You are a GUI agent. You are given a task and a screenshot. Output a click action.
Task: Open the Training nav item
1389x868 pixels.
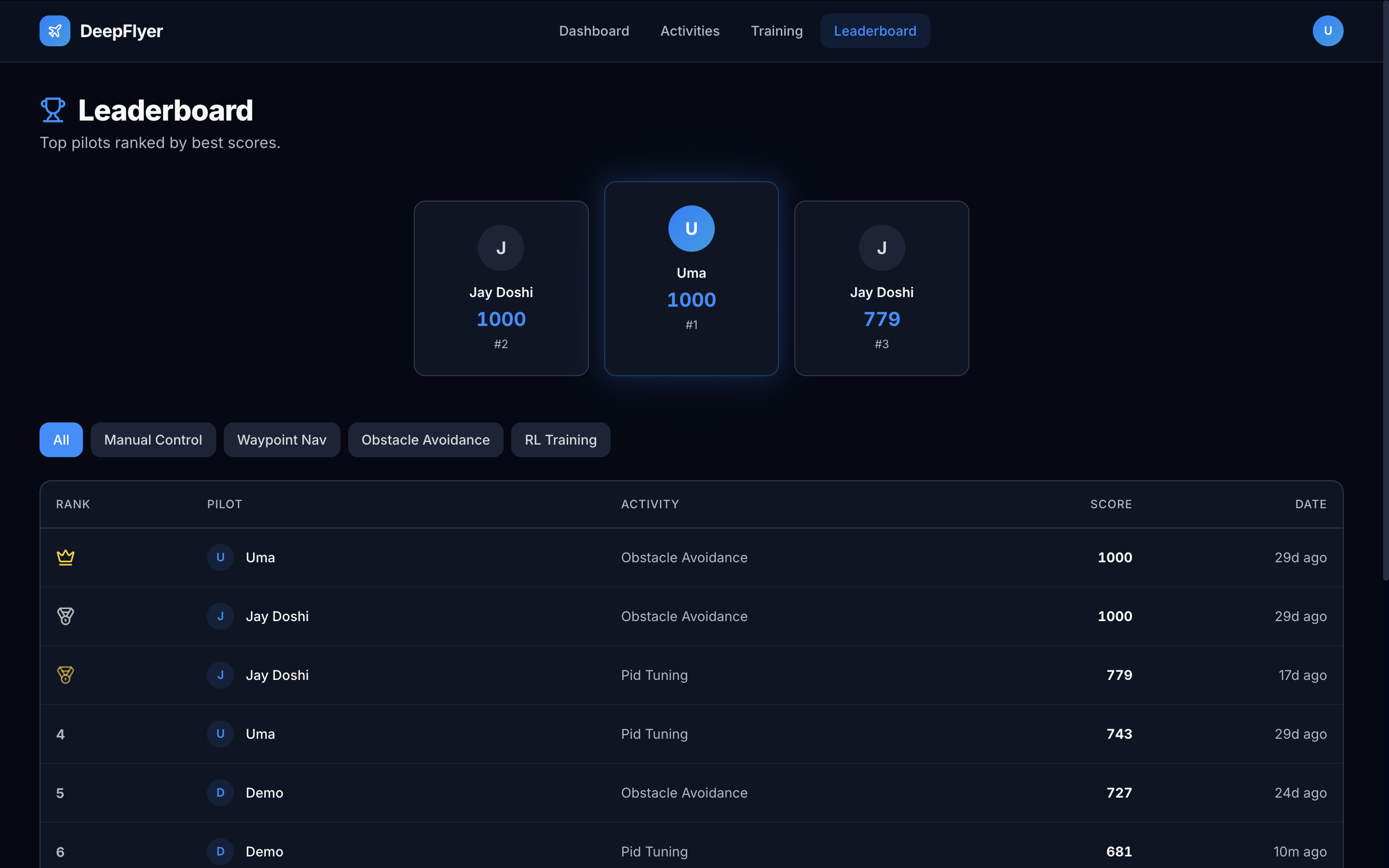776,31
